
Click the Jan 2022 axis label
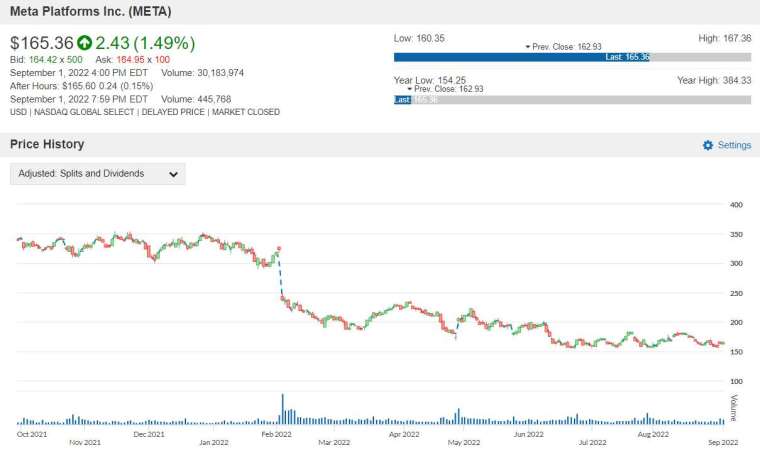tap(214, 442)
